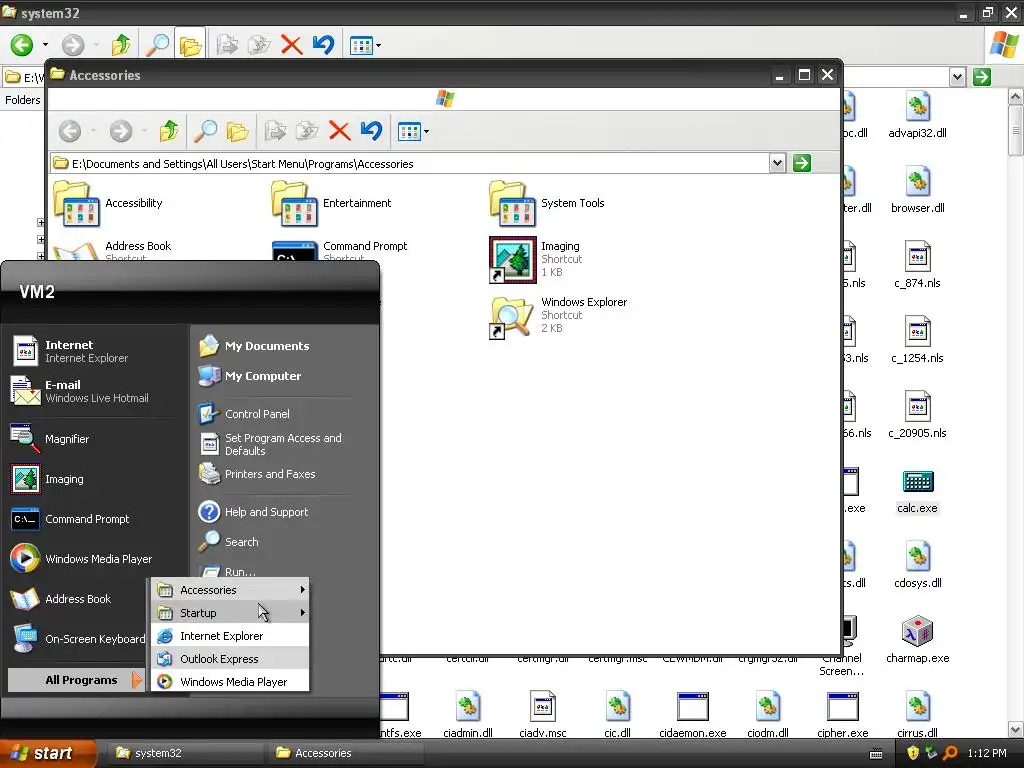
Task: Select cipher.exe in system32 window
Action: click(842, 714)
